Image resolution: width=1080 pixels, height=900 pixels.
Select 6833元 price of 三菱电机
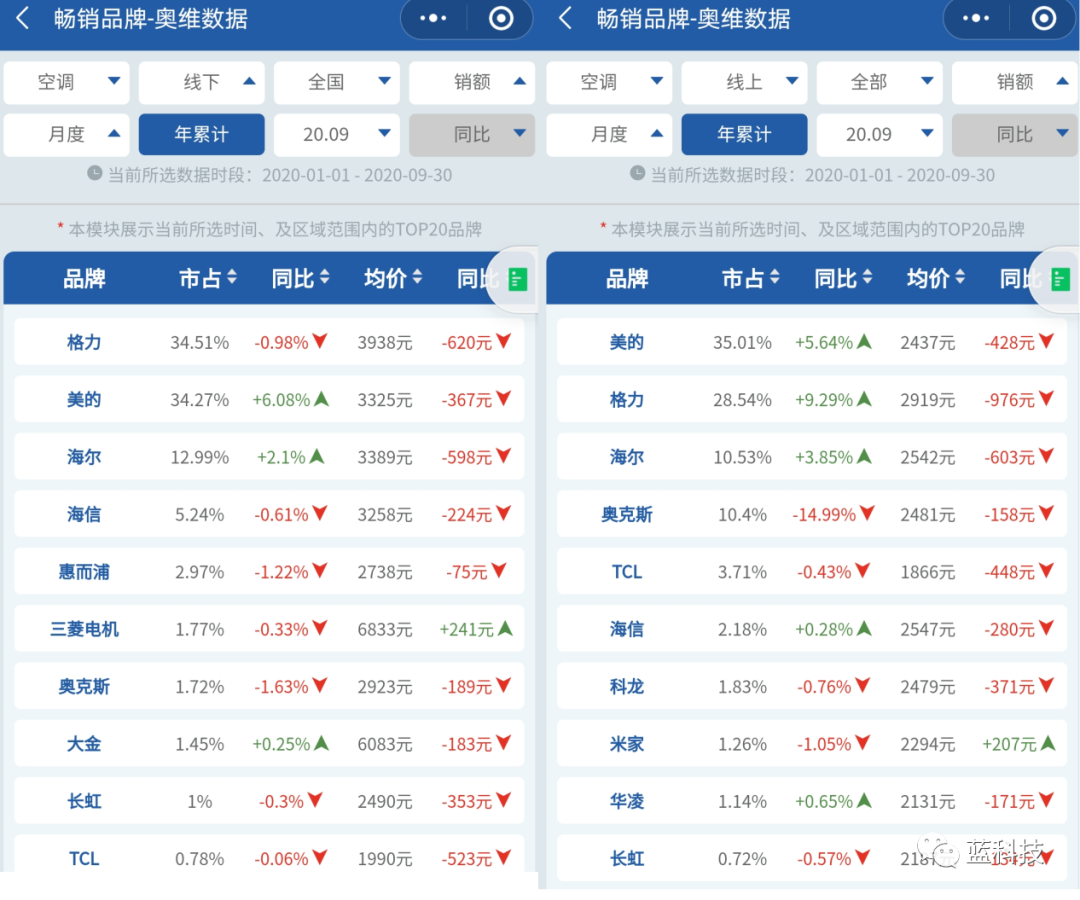[x=385, y=629]
